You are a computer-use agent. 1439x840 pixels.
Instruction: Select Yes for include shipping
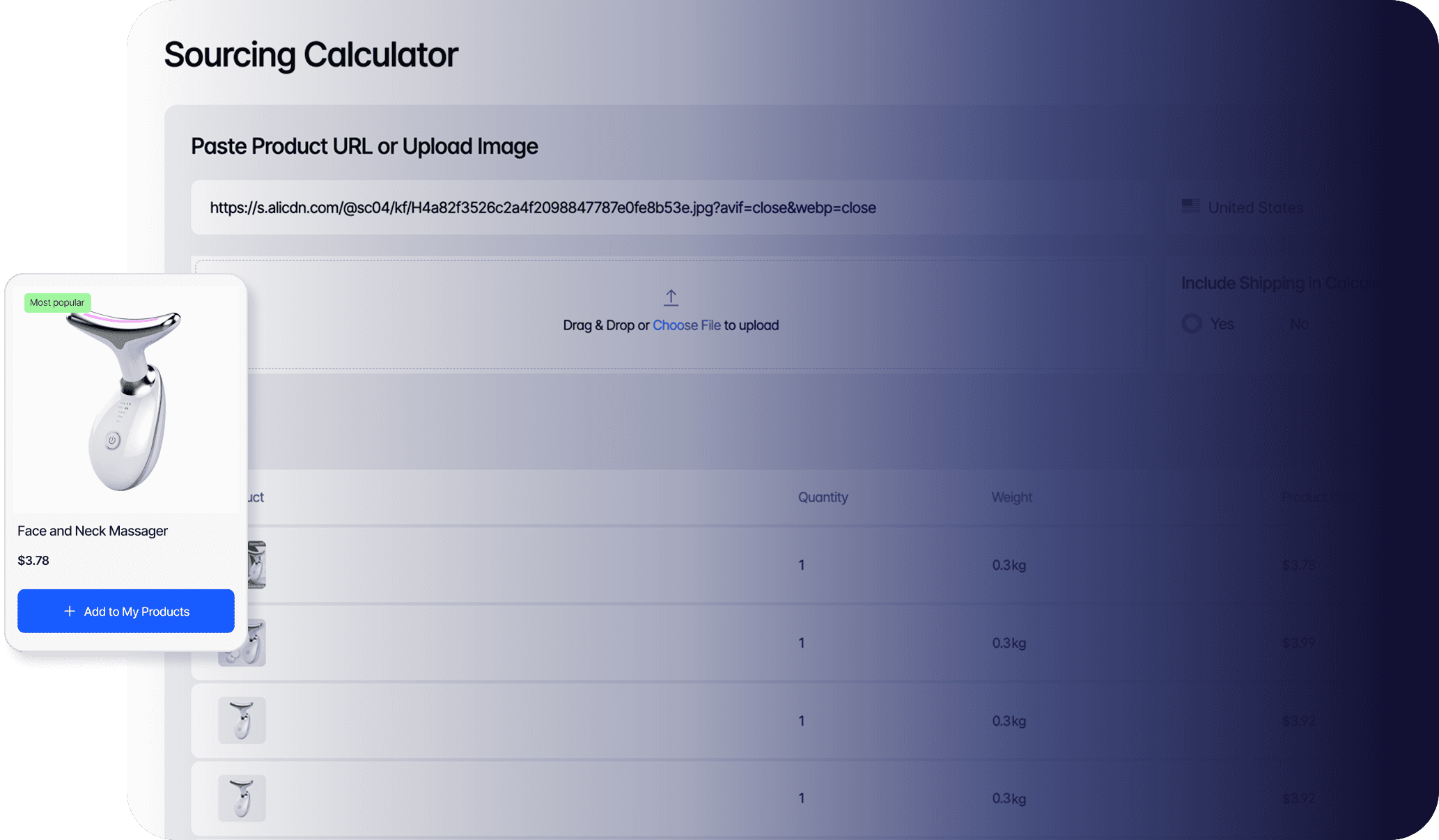[1192, 324]
